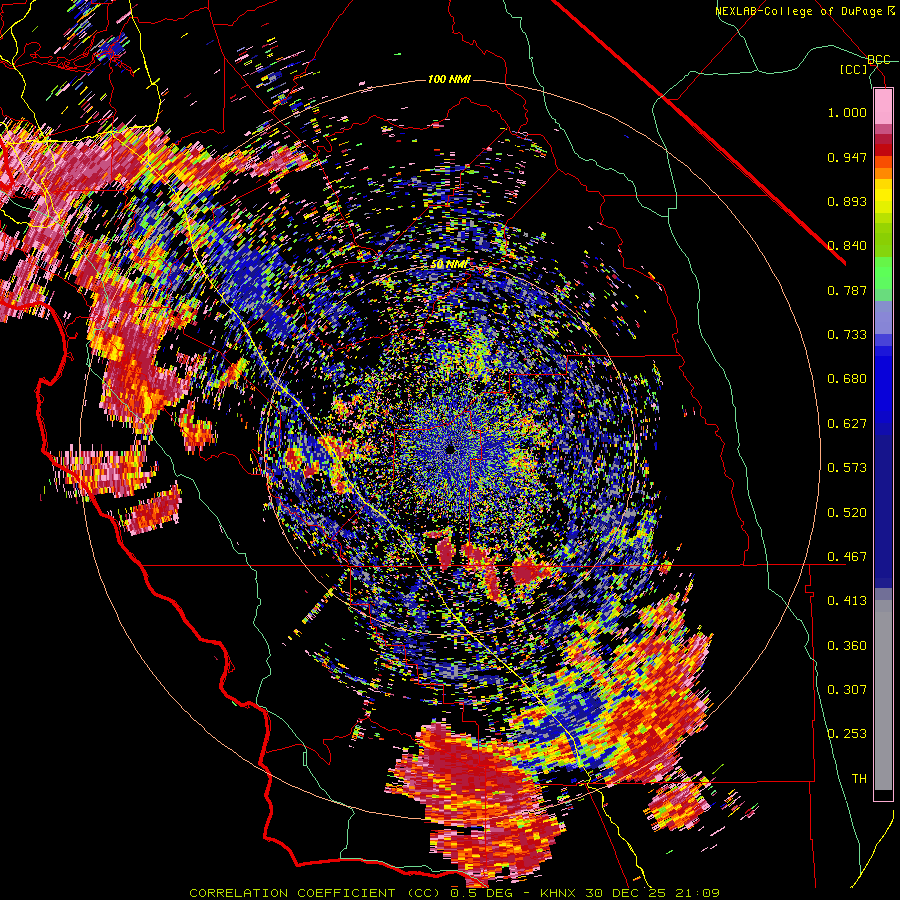Click the 0.840 color scale value
900x900 pixels.
pos(847,246)
